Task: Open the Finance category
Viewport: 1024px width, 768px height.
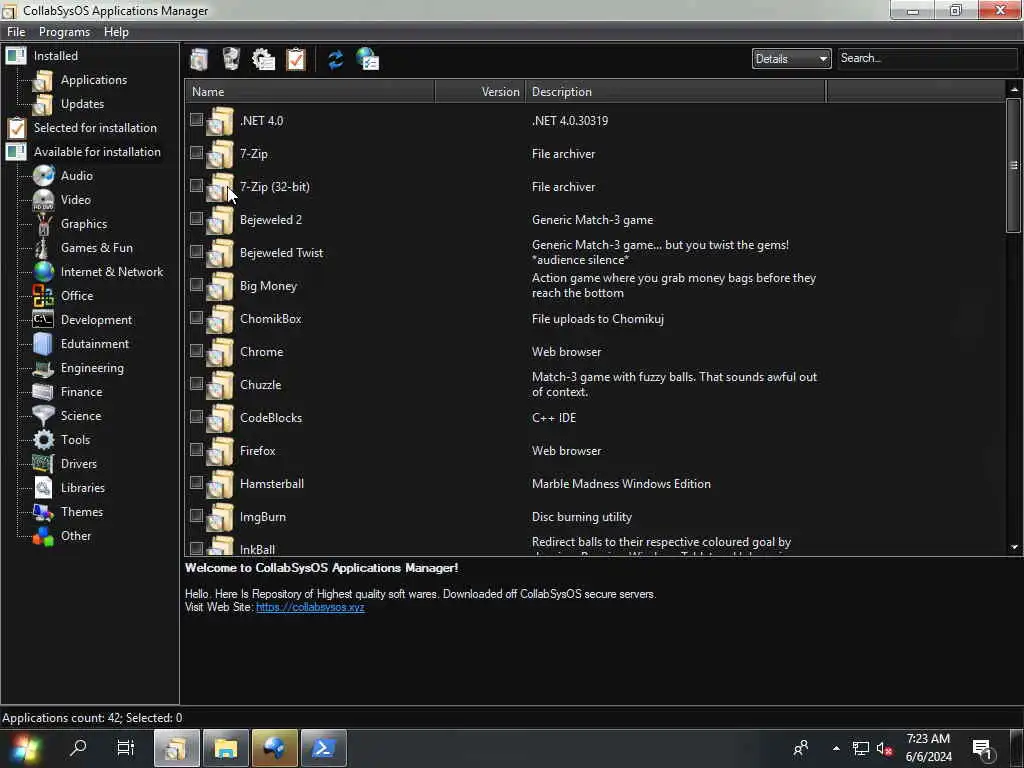Action: [81, 392]
